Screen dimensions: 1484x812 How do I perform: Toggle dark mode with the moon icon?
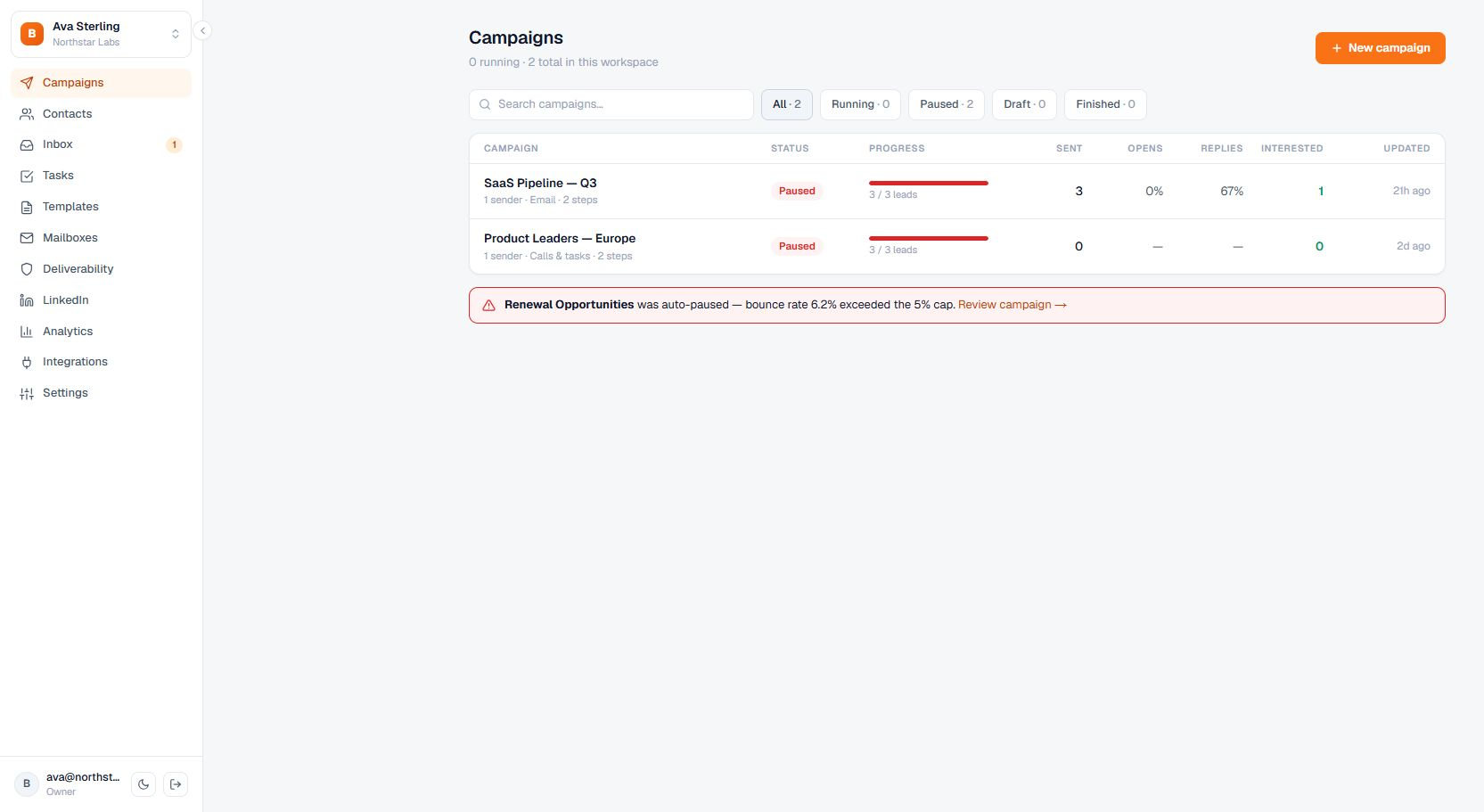pyautogui.click(x=143, y=784)
